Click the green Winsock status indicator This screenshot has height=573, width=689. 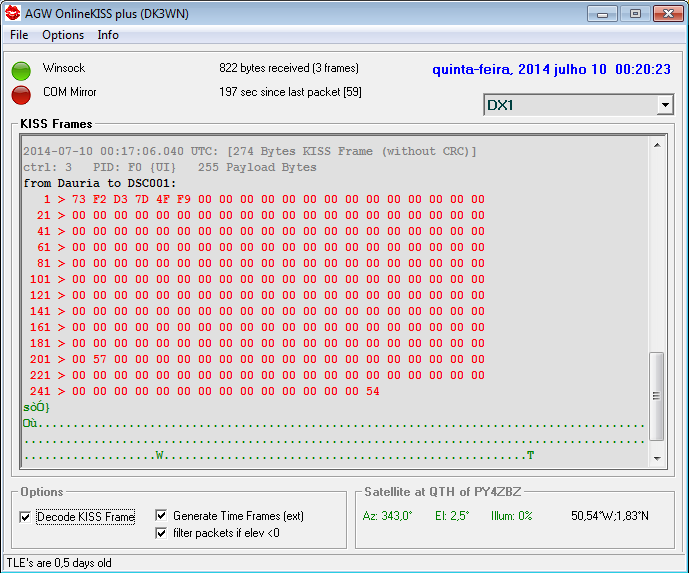pyautogui.click(x=21, y=71)
